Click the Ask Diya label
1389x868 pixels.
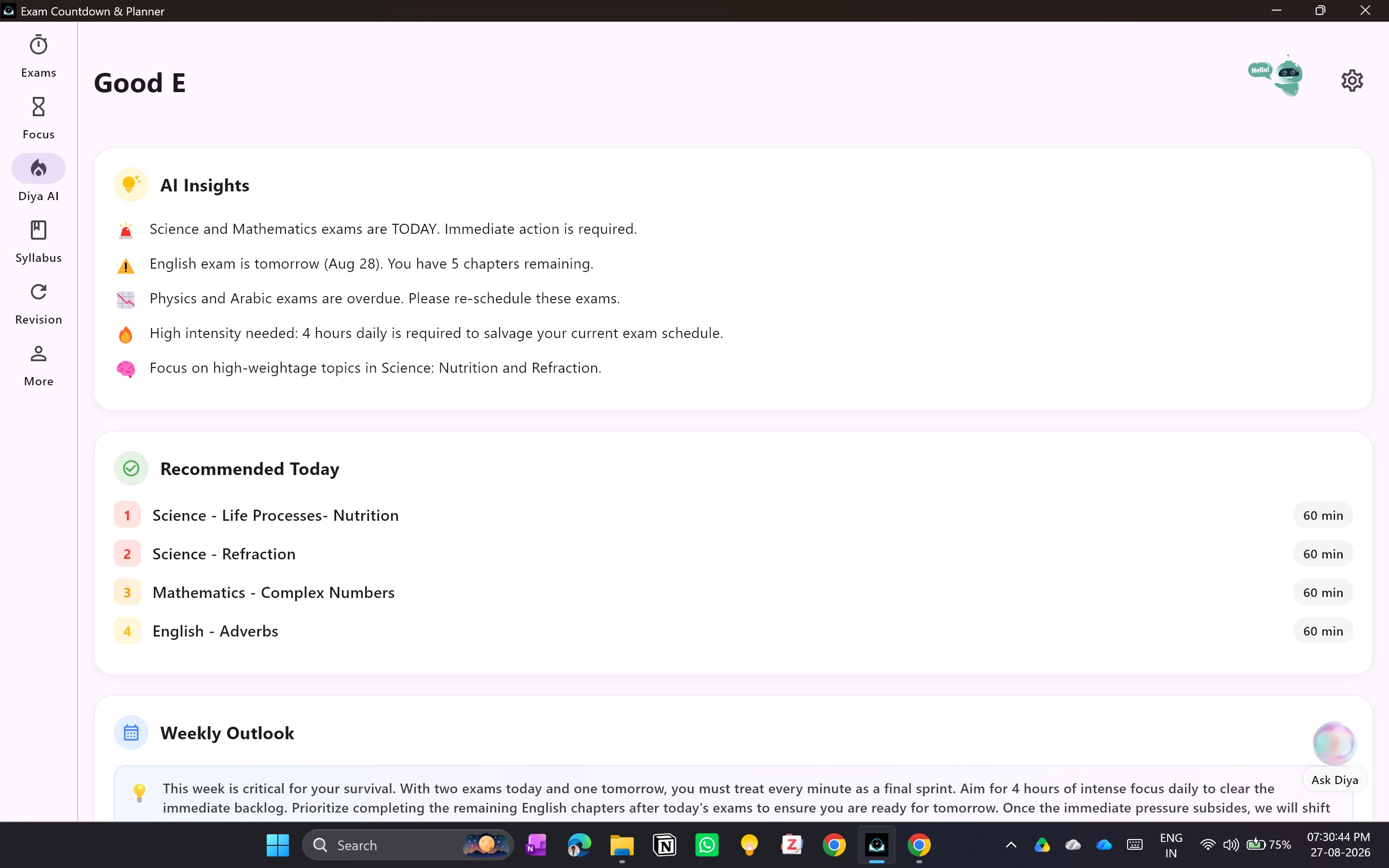coord(1334,780)
